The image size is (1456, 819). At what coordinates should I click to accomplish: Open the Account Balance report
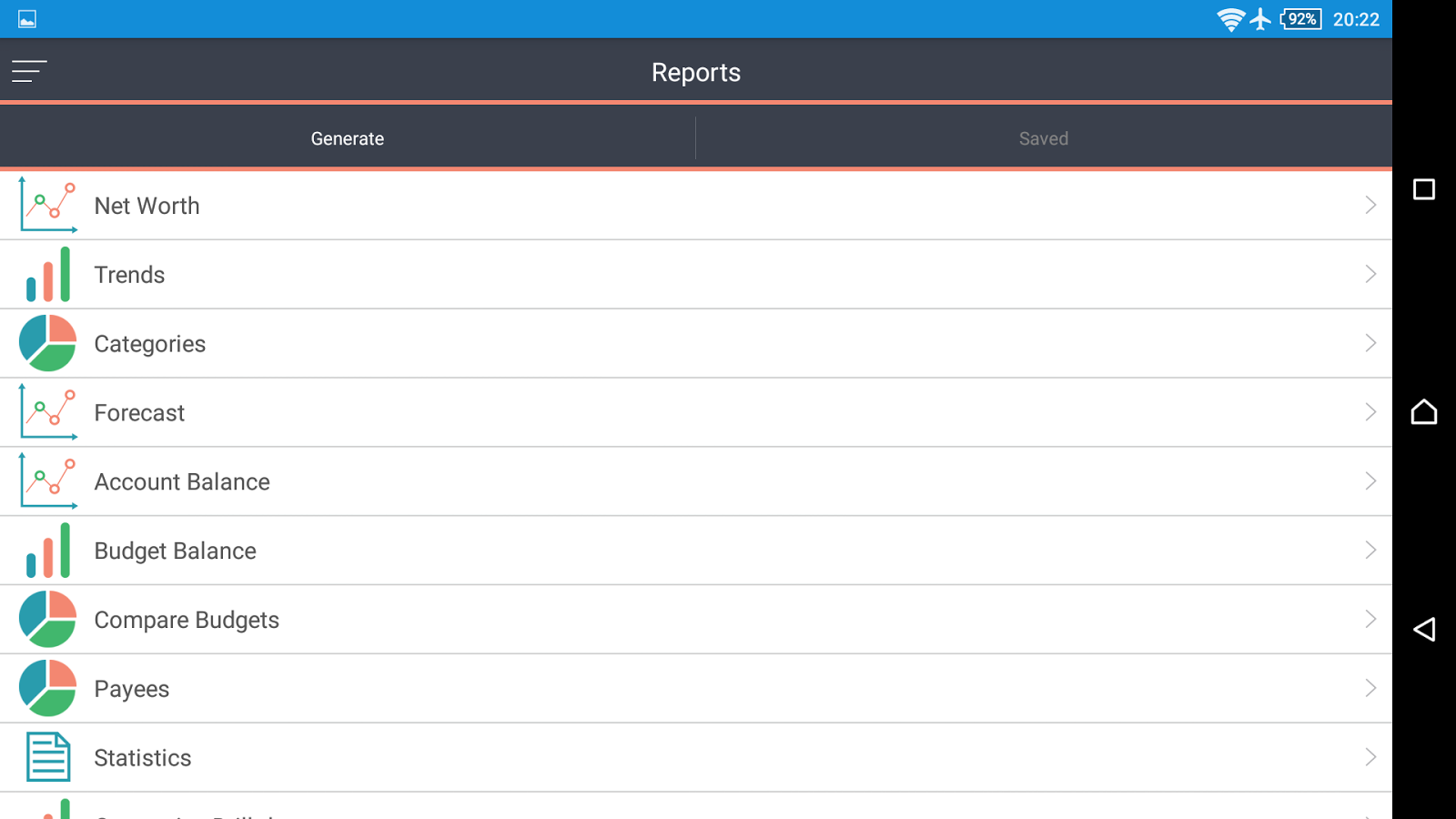(182, 481)
